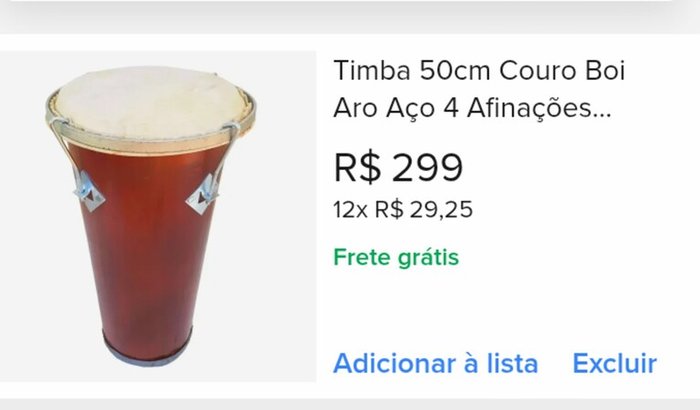The image size is (700, 410).
Task: Open the Timba 50cm Couro Boi title
Action: click(x=479, y=71)
